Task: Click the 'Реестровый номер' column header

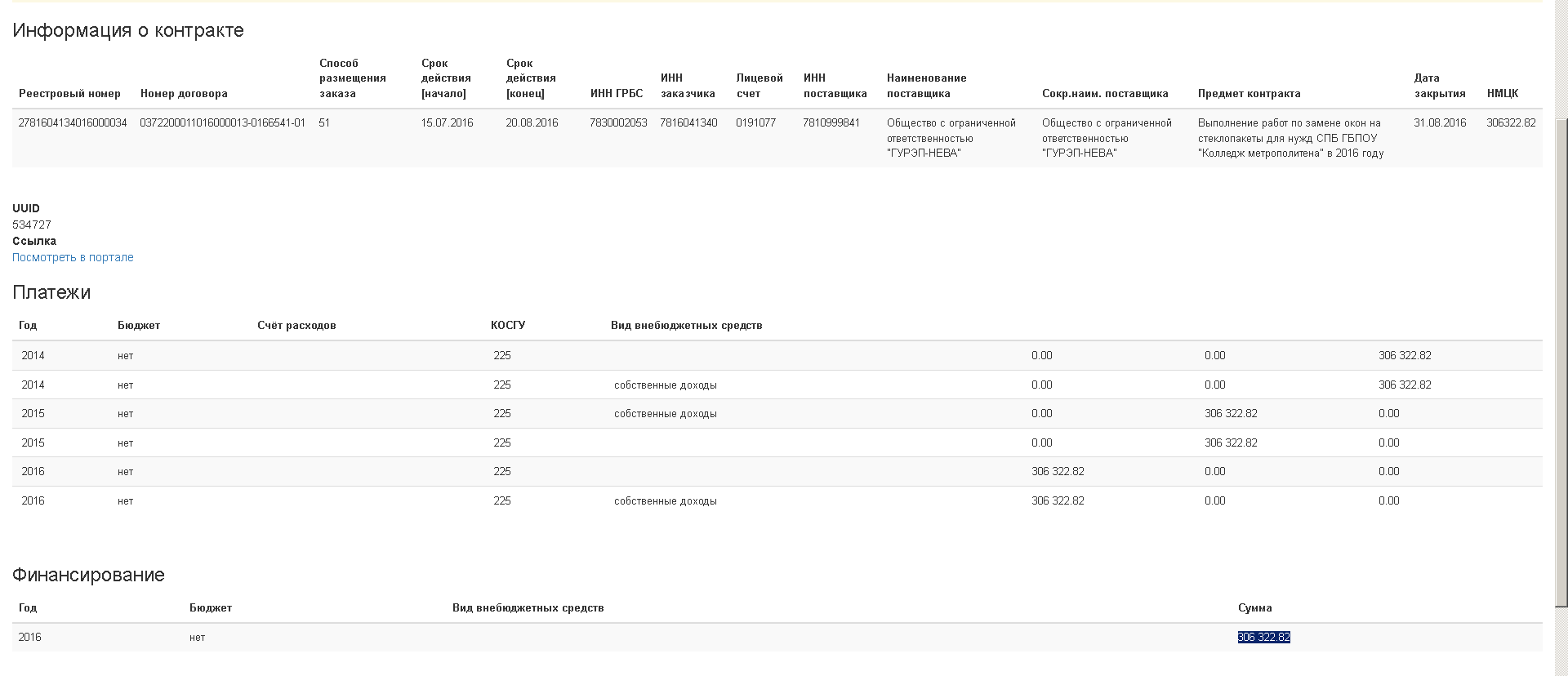Action: (69, 94)
